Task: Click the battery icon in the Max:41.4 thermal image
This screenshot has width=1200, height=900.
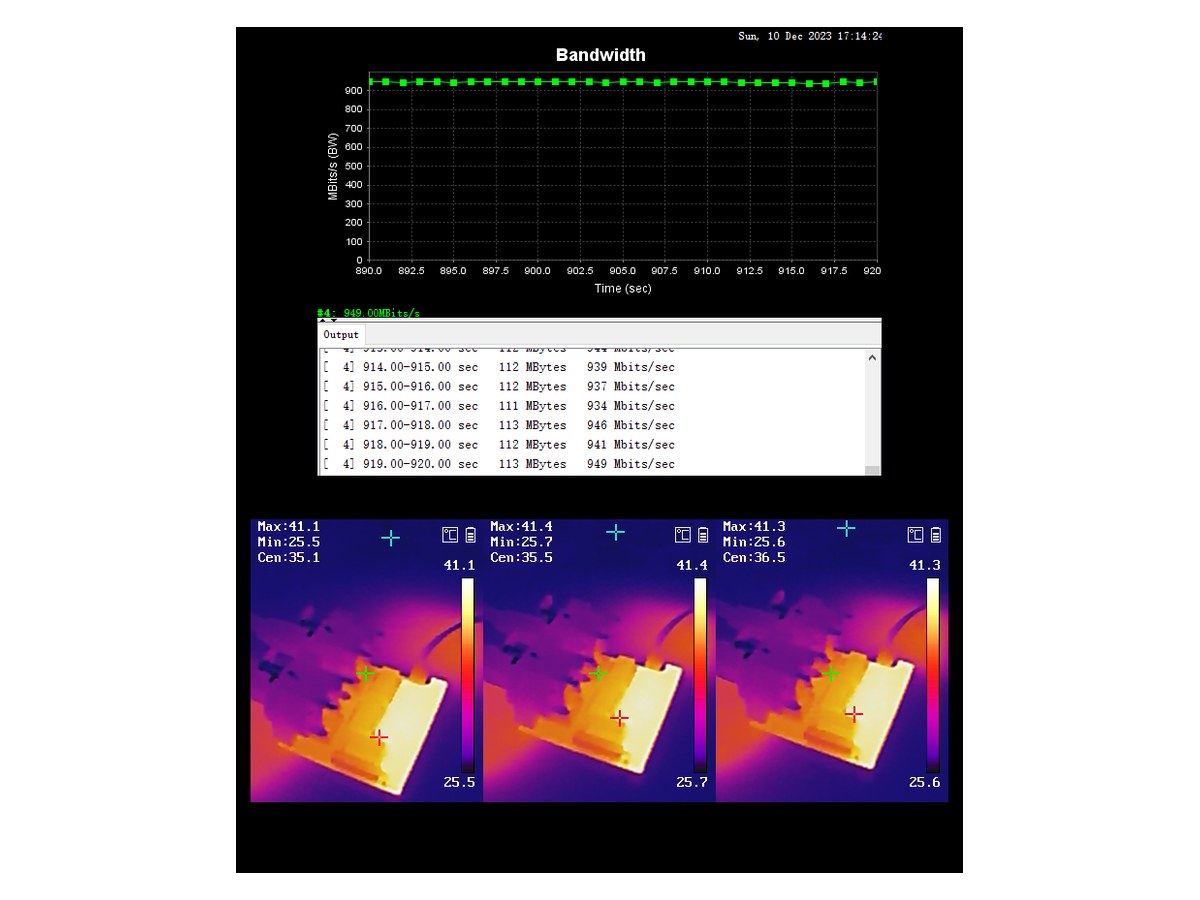Action: (x=703, y=535)
